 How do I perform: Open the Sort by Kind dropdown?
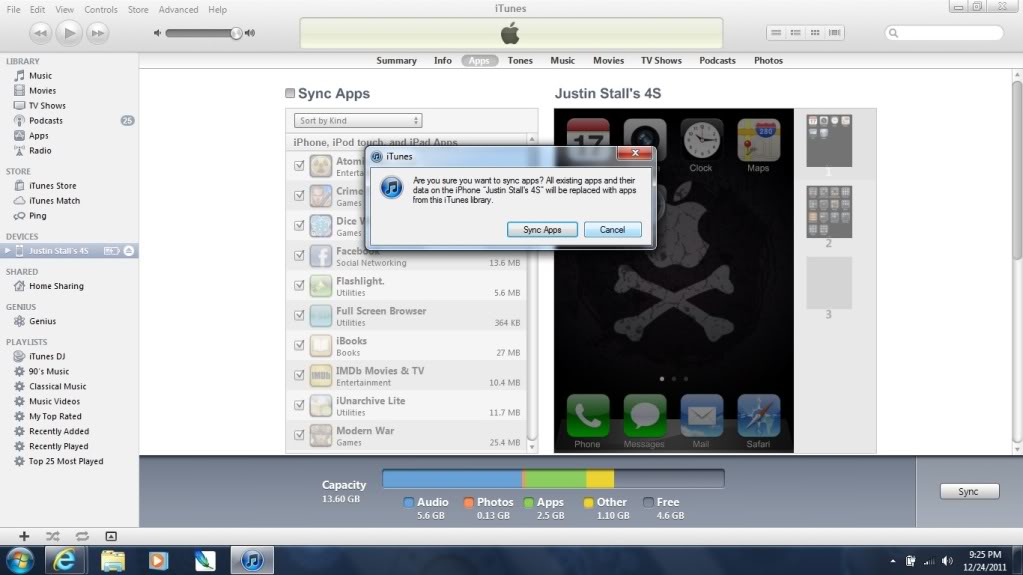[358, 121]
